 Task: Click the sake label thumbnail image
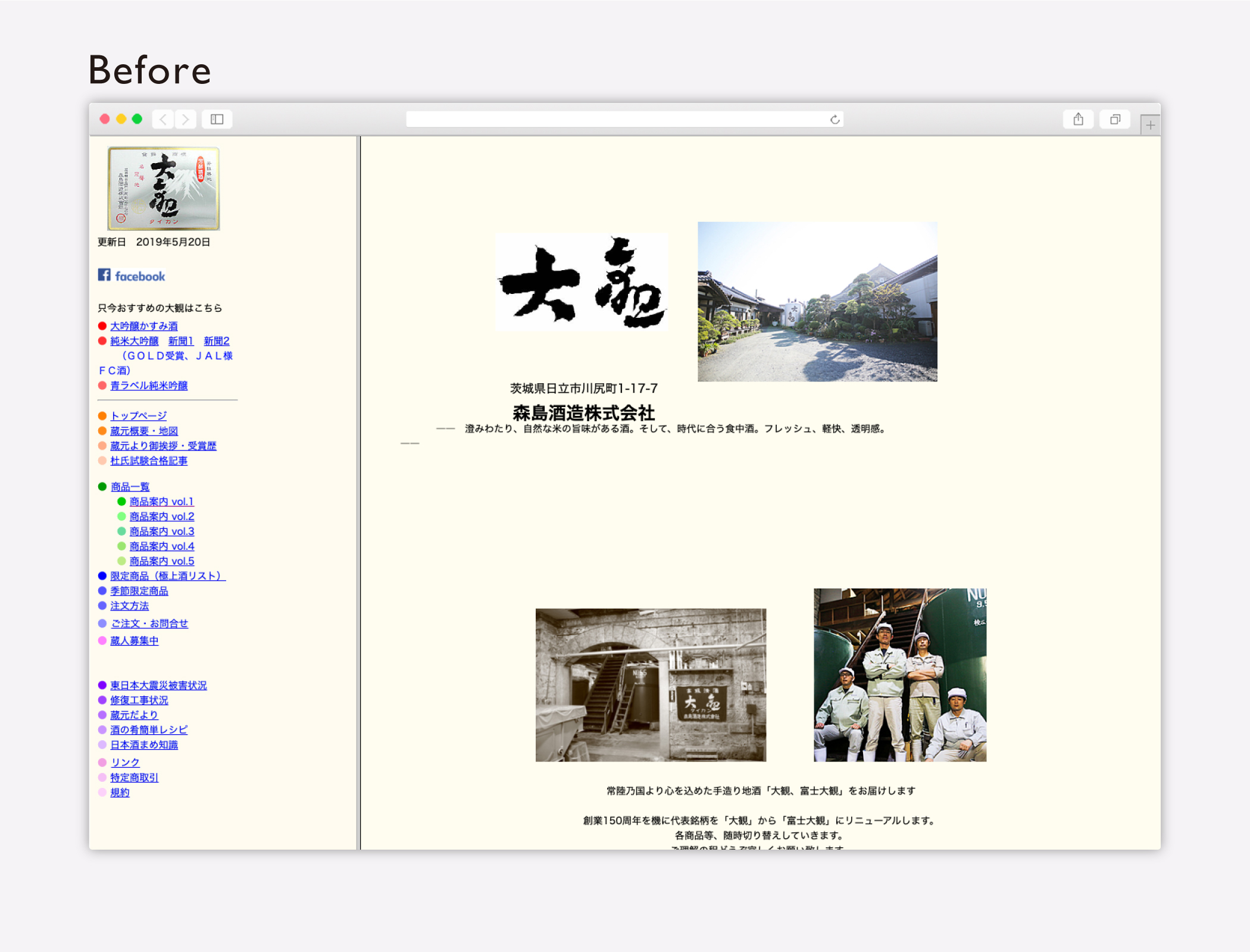pyautogui.click(x=163, y=189)
